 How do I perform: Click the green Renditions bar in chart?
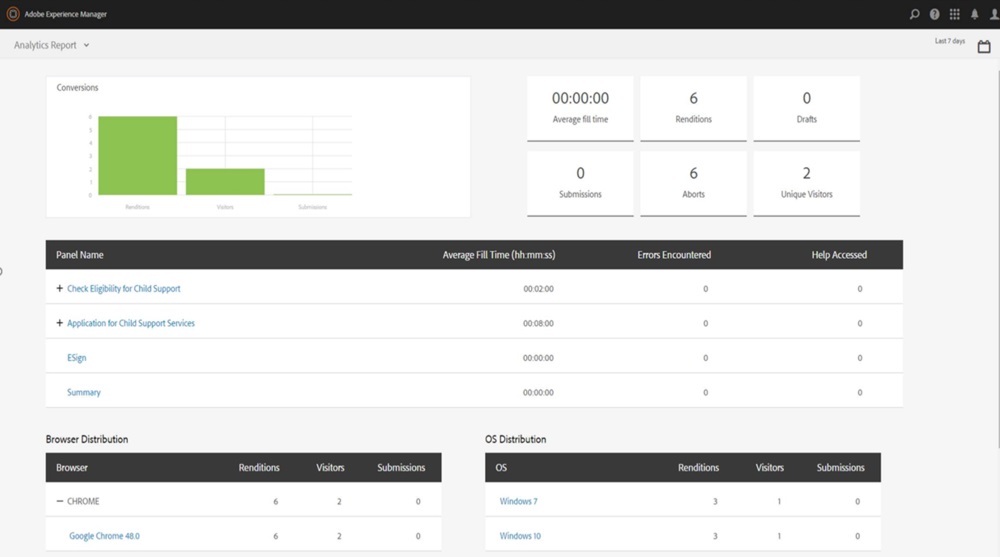[137, 156]
